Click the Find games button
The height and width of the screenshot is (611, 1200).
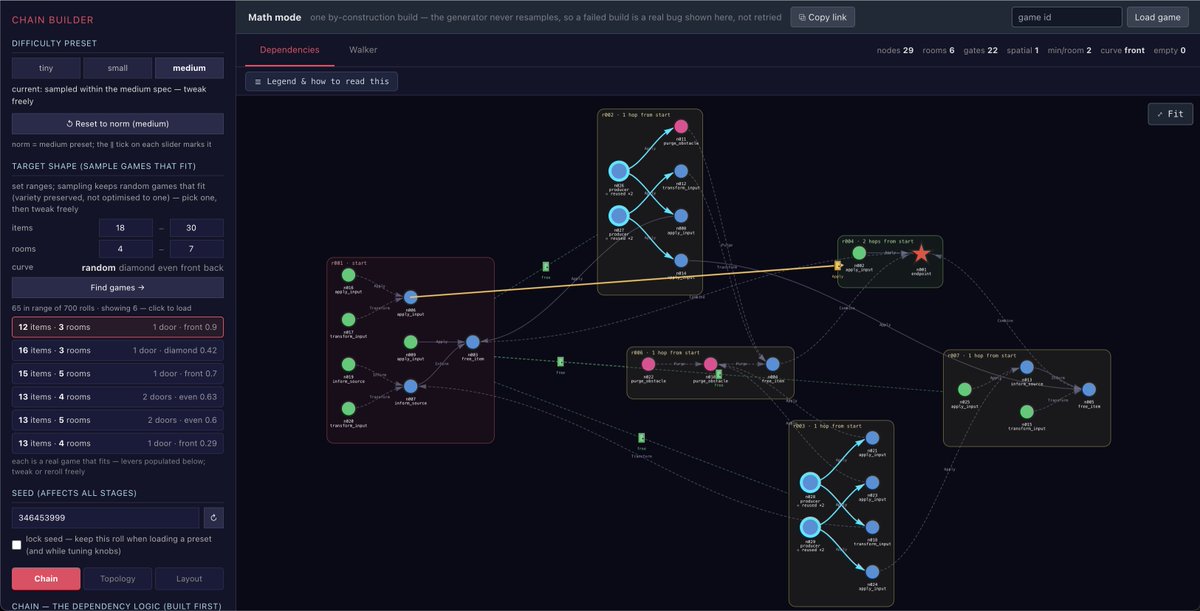click(x=118, y=287)
